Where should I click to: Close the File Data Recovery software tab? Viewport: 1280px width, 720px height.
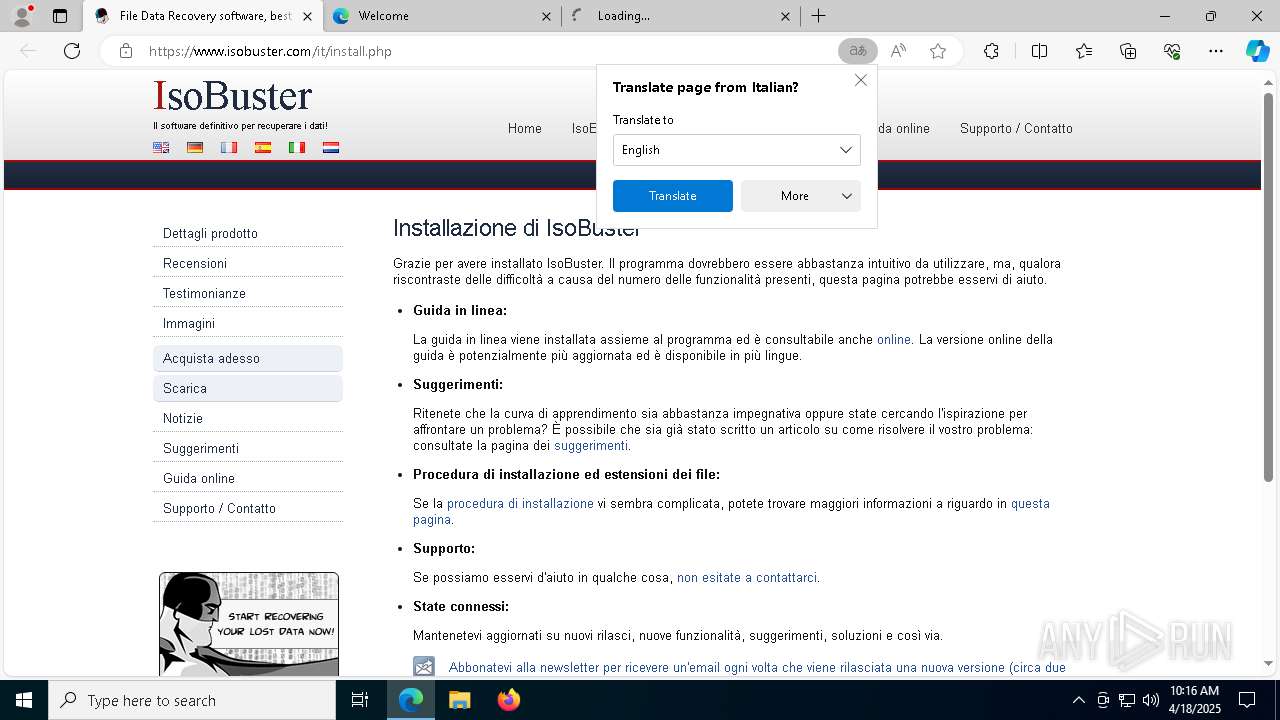[307, 16]
